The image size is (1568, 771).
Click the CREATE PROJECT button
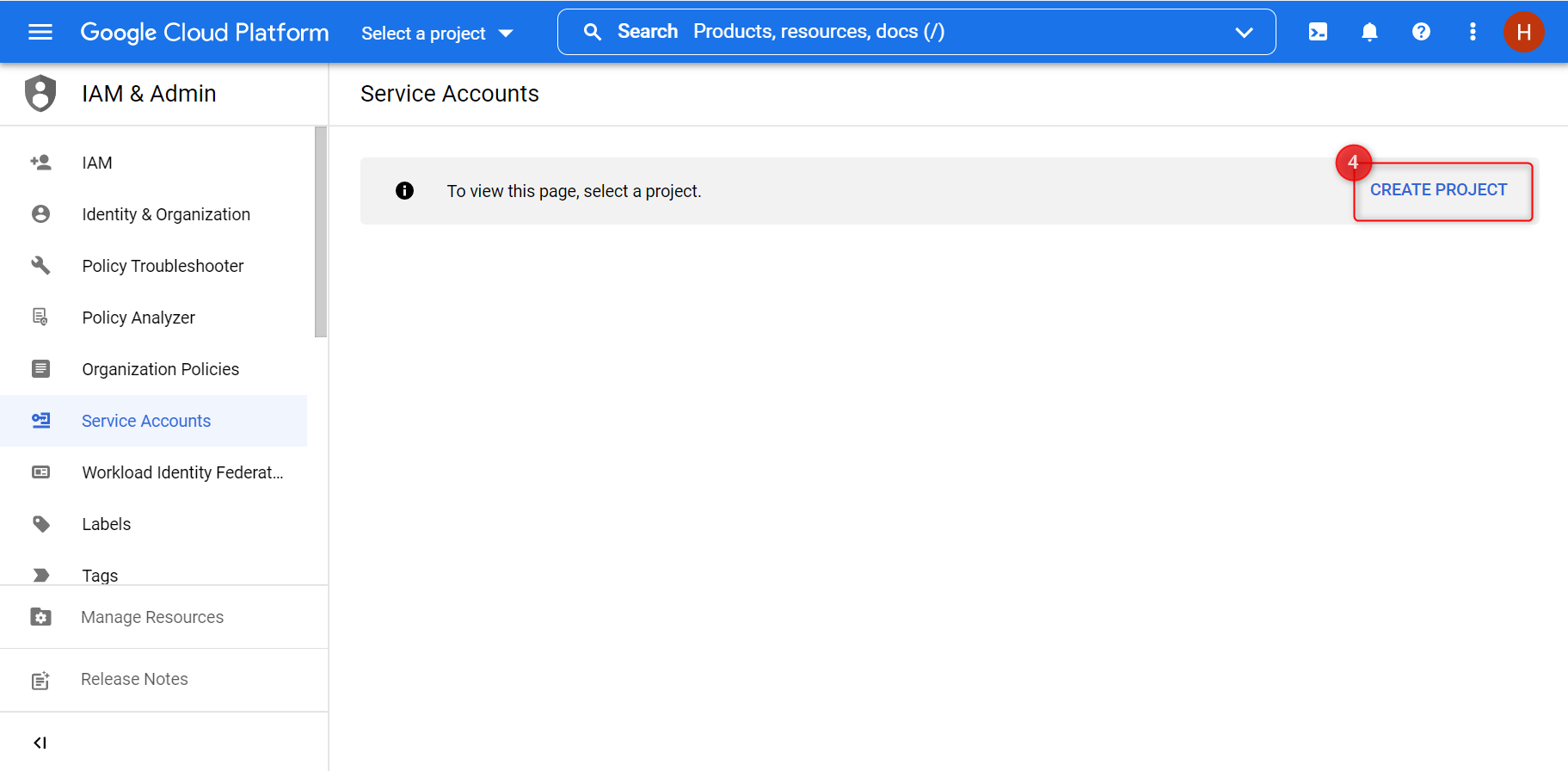(1438, 189)
